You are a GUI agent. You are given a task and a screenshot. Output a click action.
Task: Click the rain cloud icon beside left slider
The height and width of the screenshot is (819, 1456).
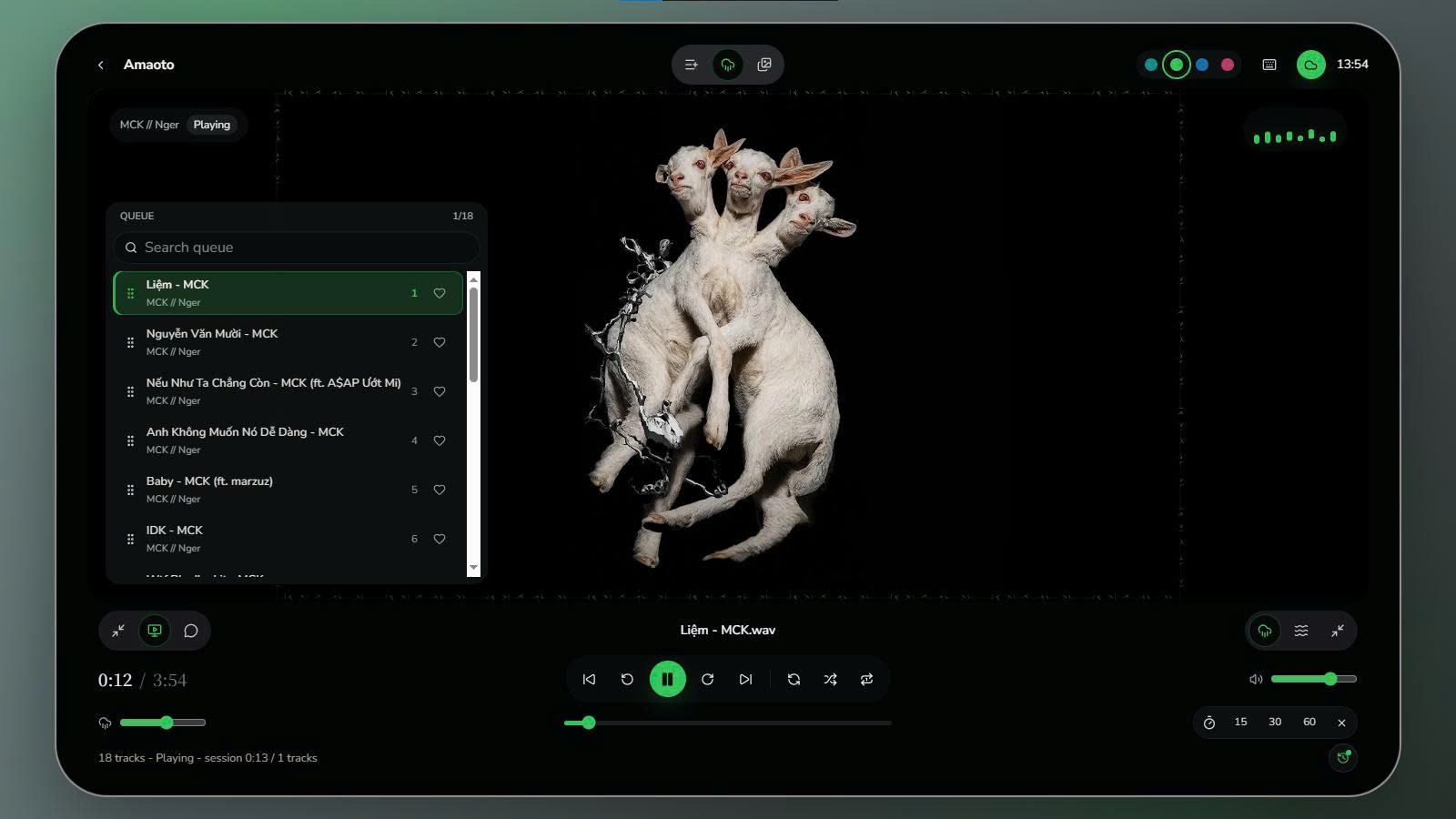point(105,723)
